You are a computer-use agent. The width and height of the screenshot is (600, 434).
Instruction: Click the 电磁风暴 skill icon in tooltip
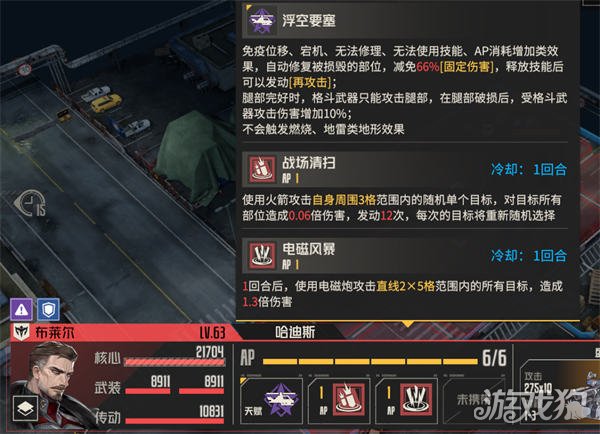pyautogui.click(x=262, y=255)
